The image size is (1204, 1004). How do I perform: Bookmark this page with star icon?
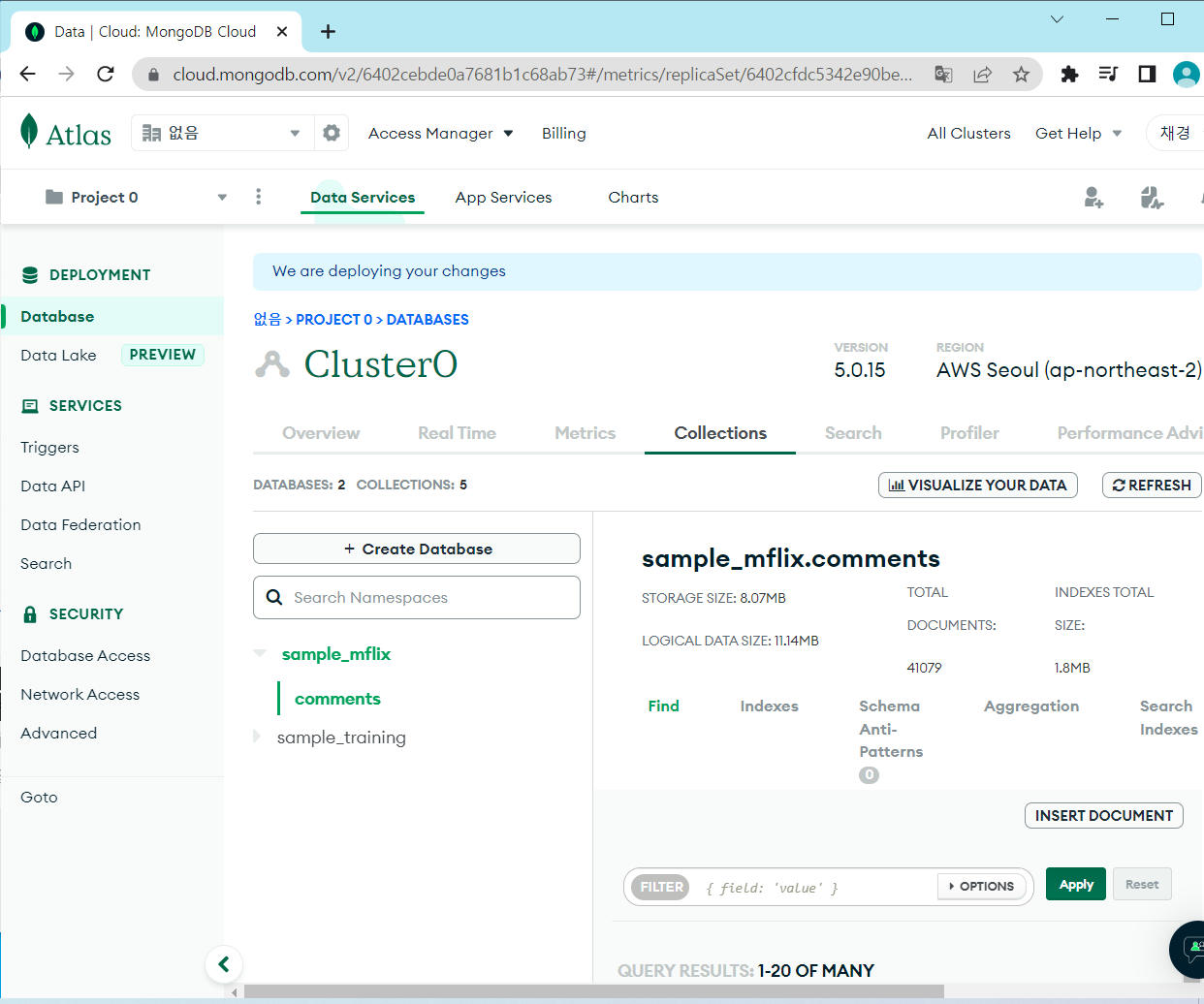point(1021,75)
